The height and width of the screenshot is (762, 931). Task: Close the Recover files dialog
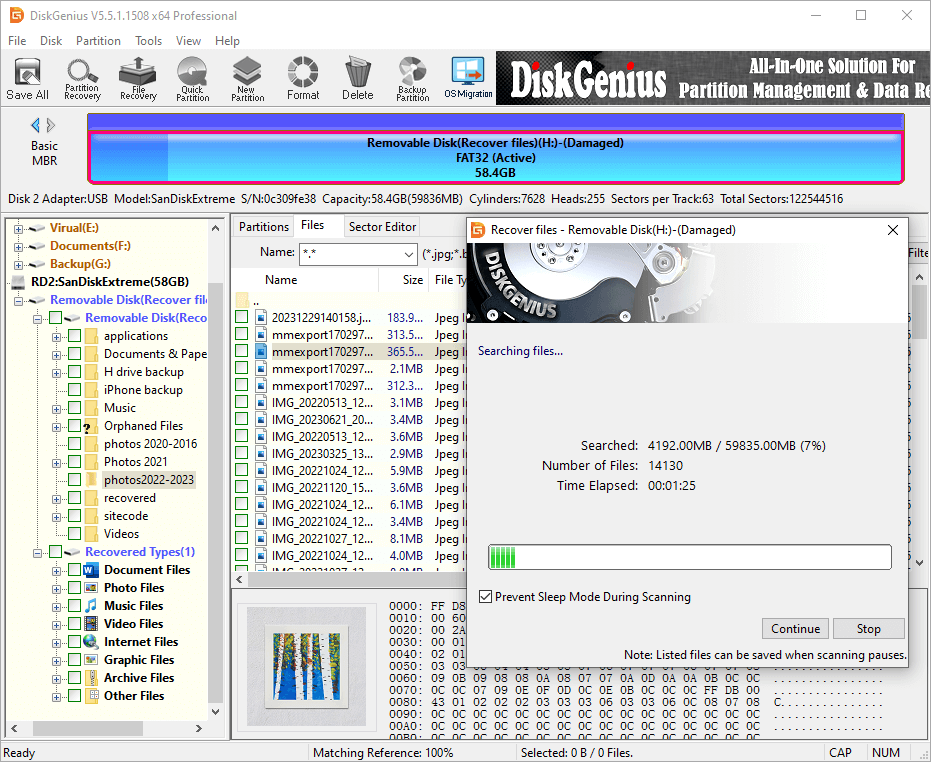pos(893,230)
